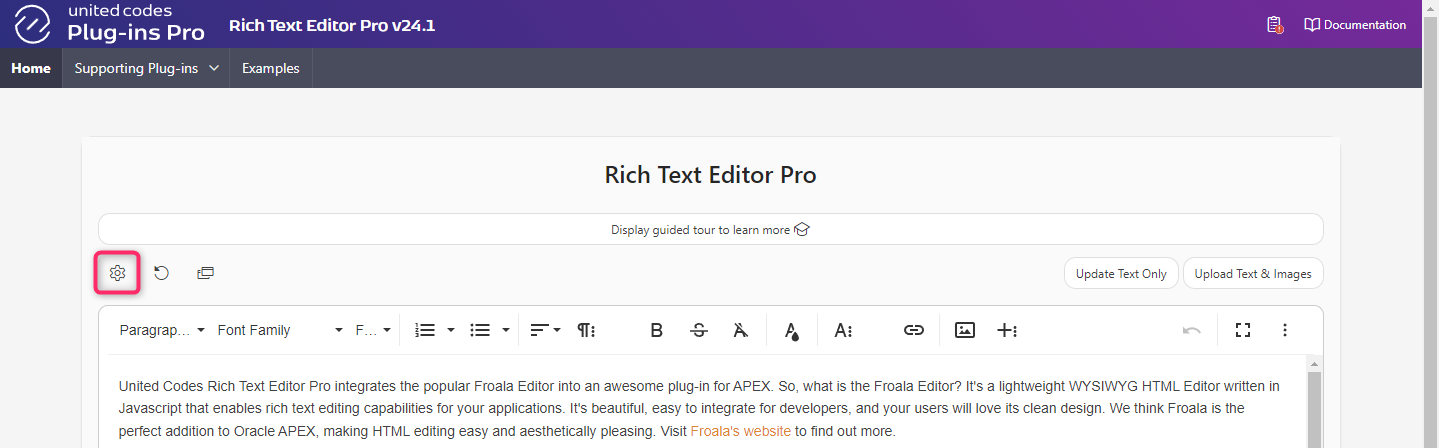This screenshot has width=1439, height=448.
Task: Open the Examples tab
Action: click(x=271, y=68)
